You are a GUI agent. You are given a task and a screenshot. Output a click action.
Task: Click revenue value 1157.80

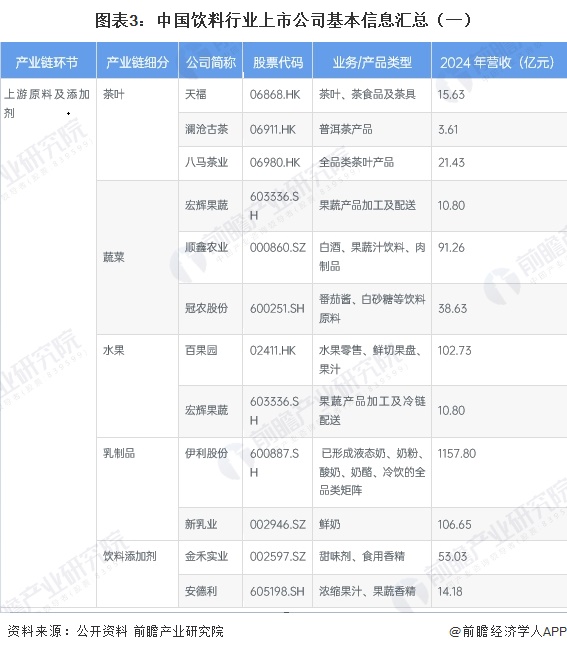click(456, 453)
